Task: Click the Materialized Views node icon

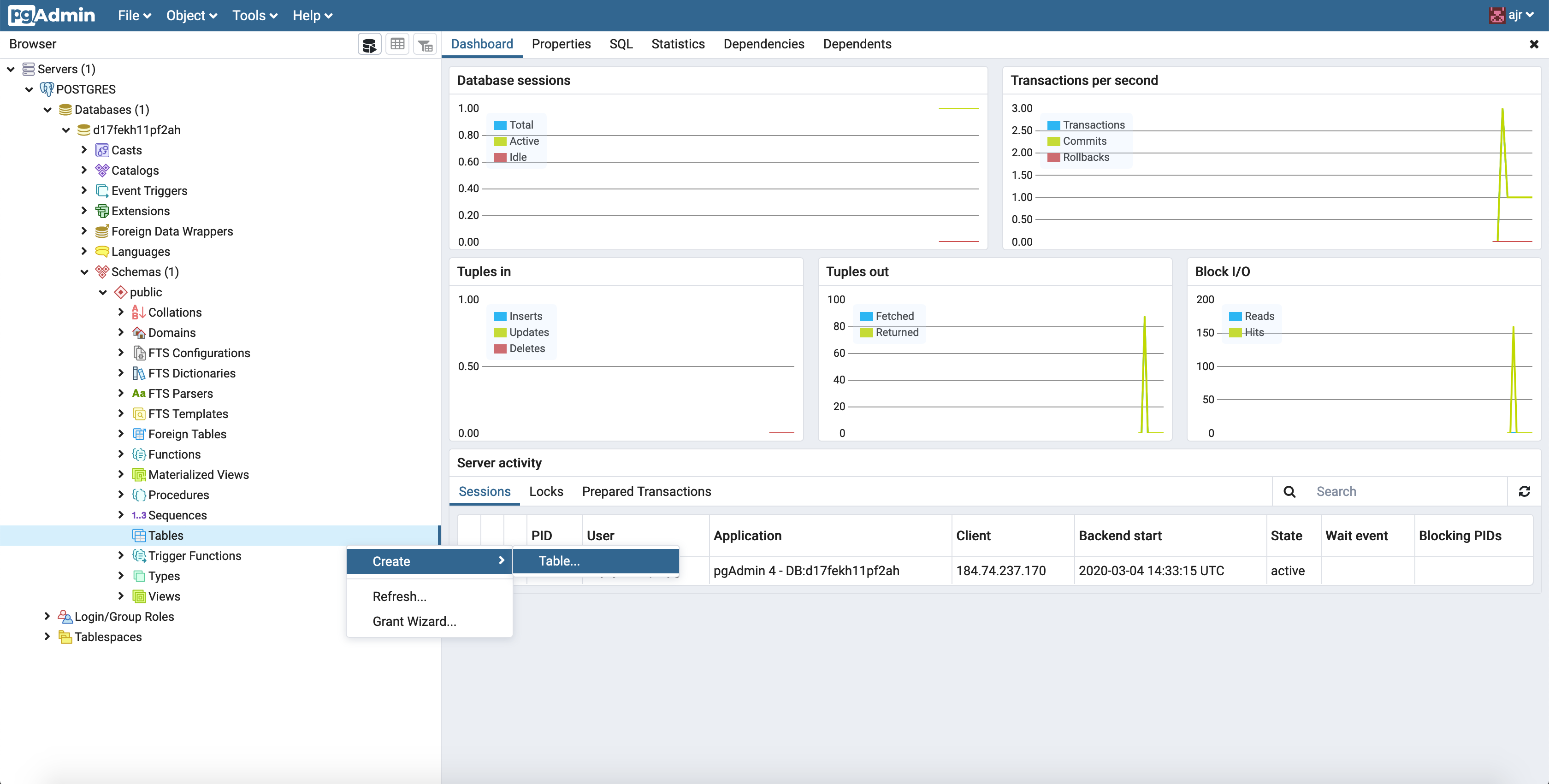Action: pos(139,474)
